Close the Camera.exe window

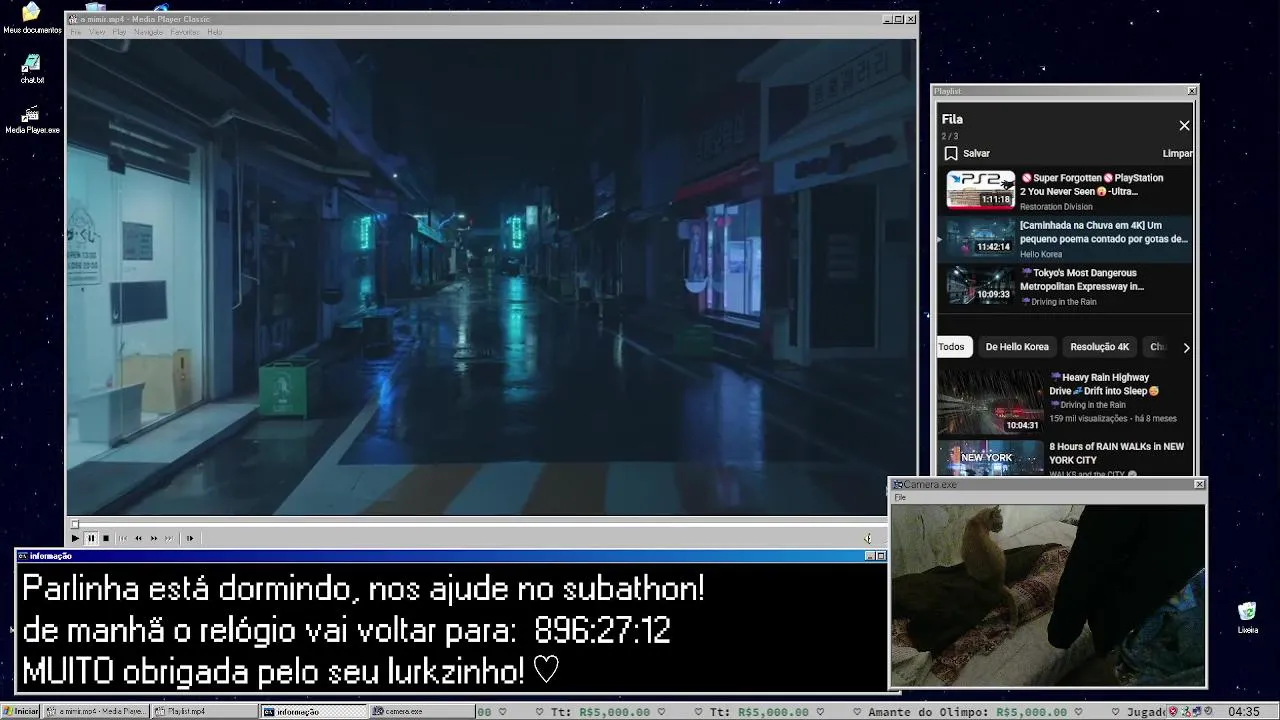tap(1199, 484)
